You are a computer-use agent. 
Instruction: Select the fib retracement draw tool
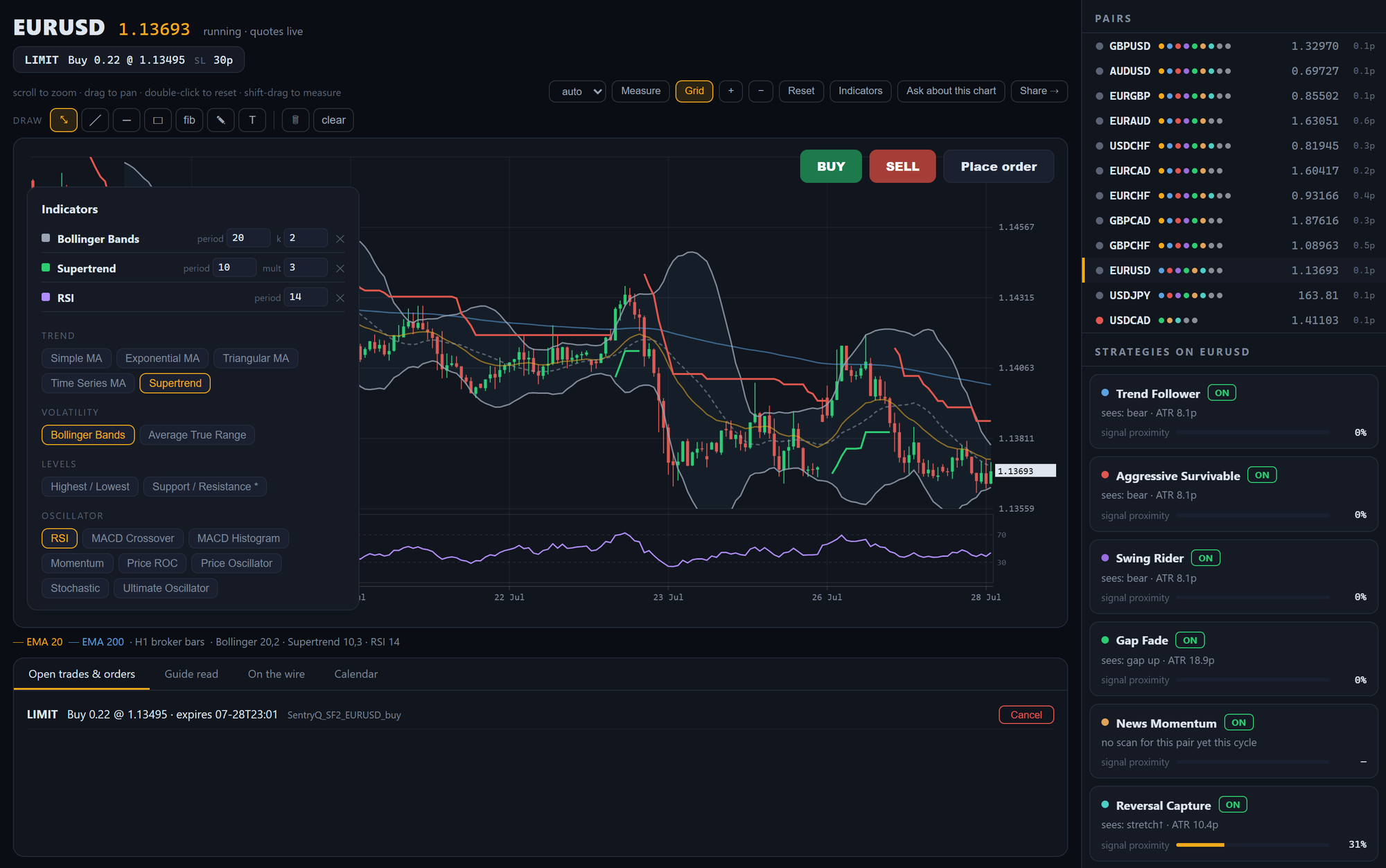click(189, 120)
